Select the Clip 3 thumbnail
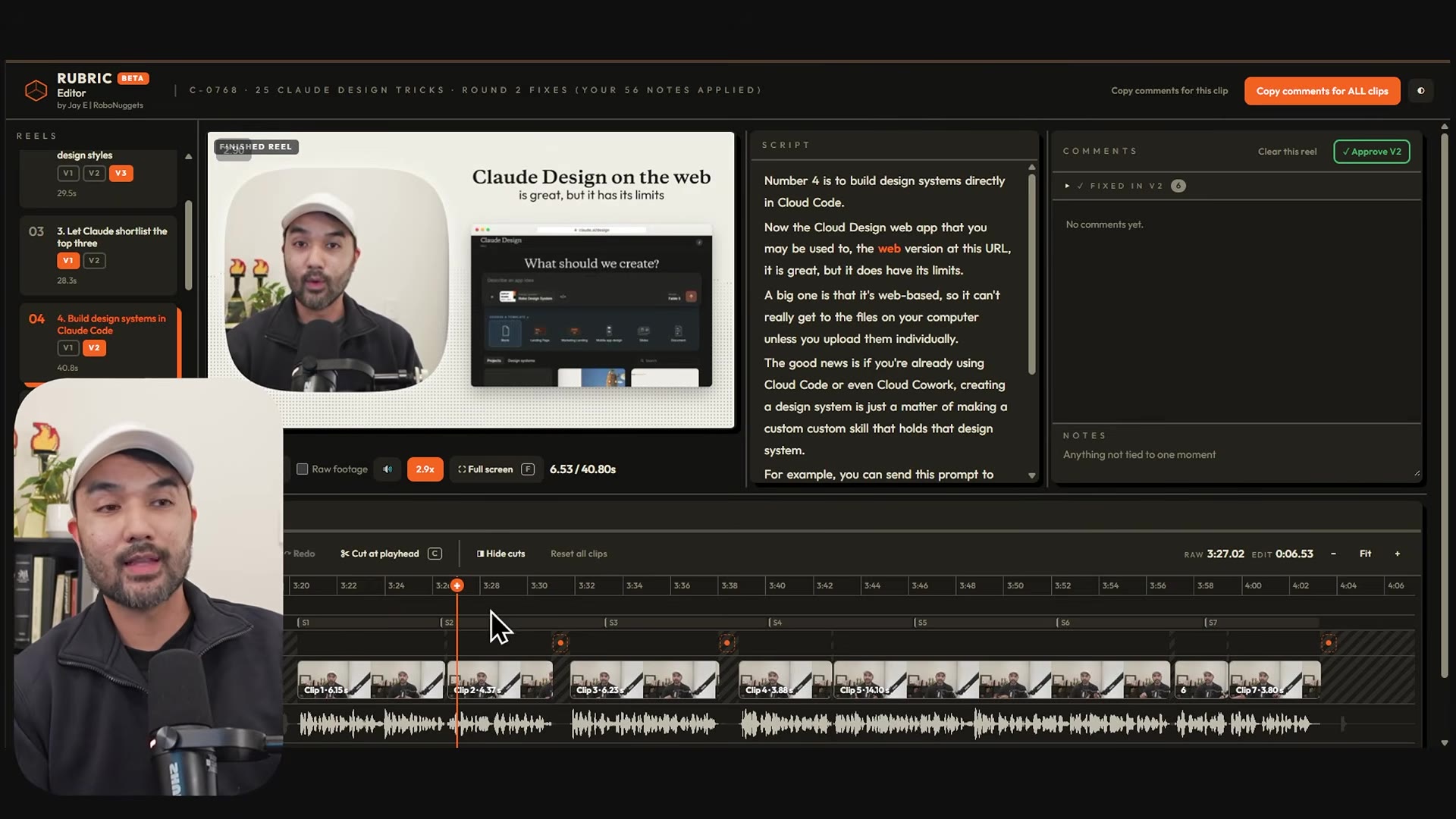 coord(645,679)
